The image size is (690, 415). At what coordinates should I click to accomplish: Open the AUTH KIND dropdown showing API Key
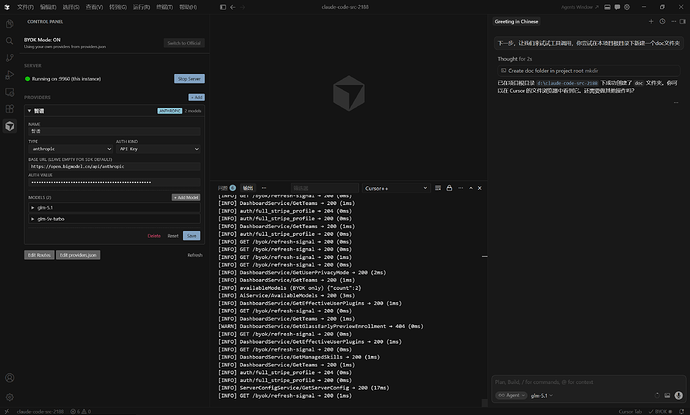click(x=158, y=149)
